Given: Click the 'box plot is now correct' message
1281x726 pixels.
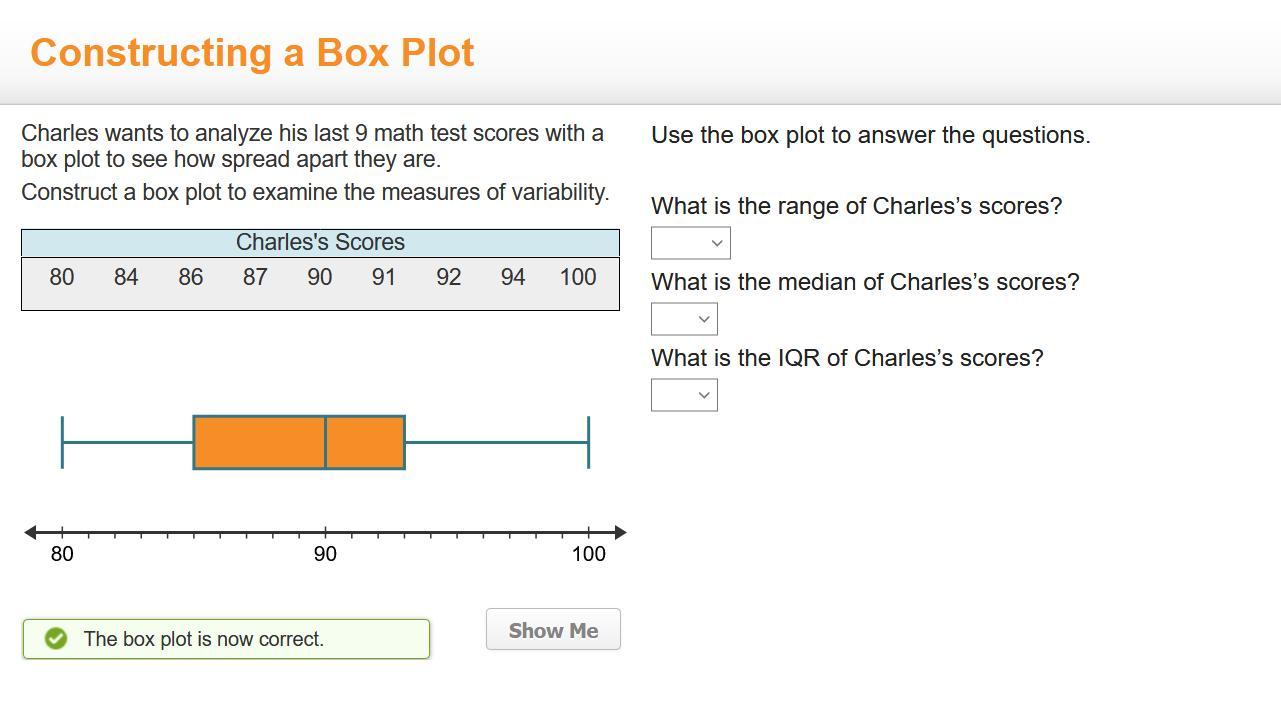Looking at the screenshot, I should [204, 639].
